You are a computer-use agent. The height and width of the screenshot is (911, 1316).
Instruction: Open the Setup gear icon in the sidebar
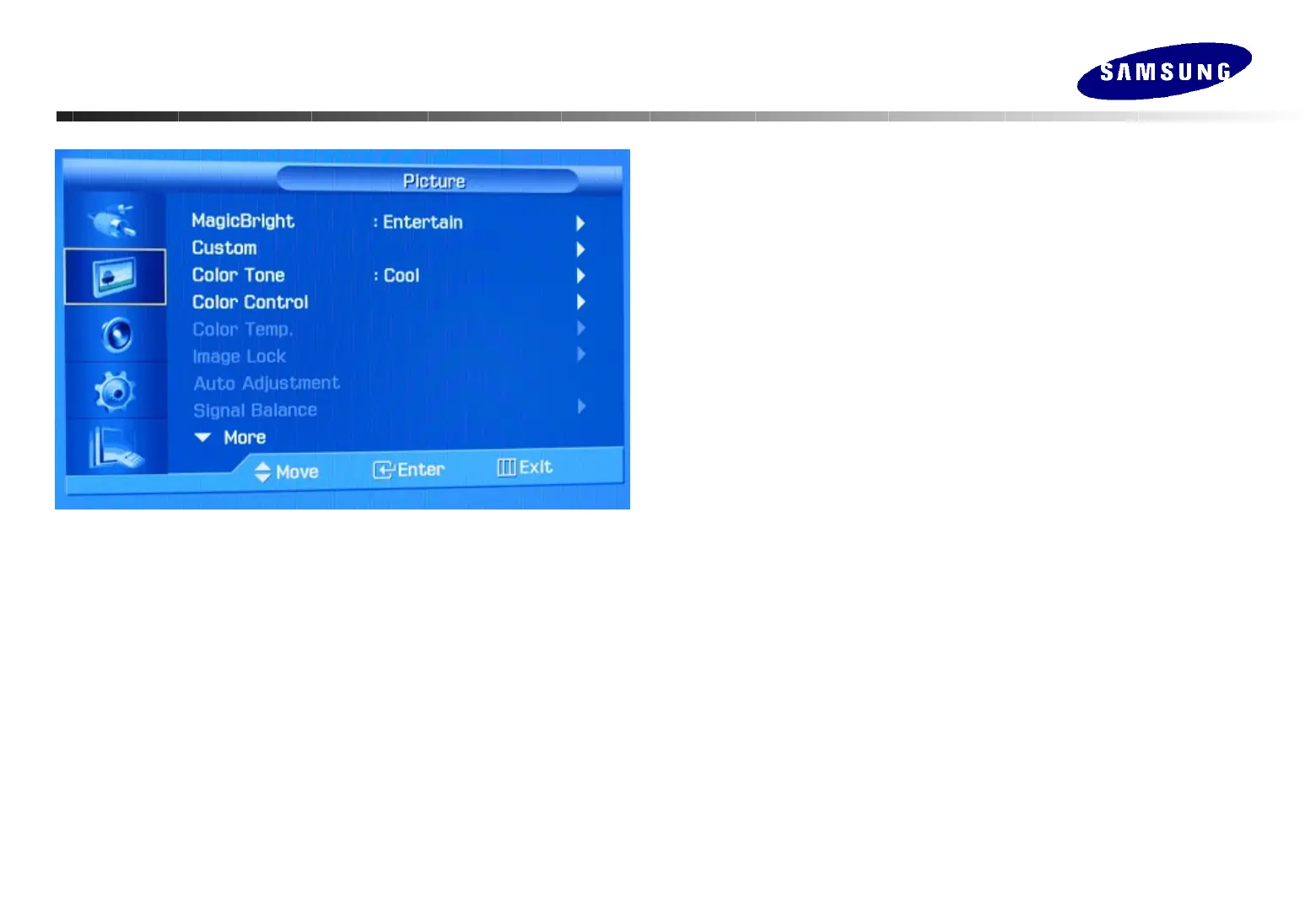point(115,391)
